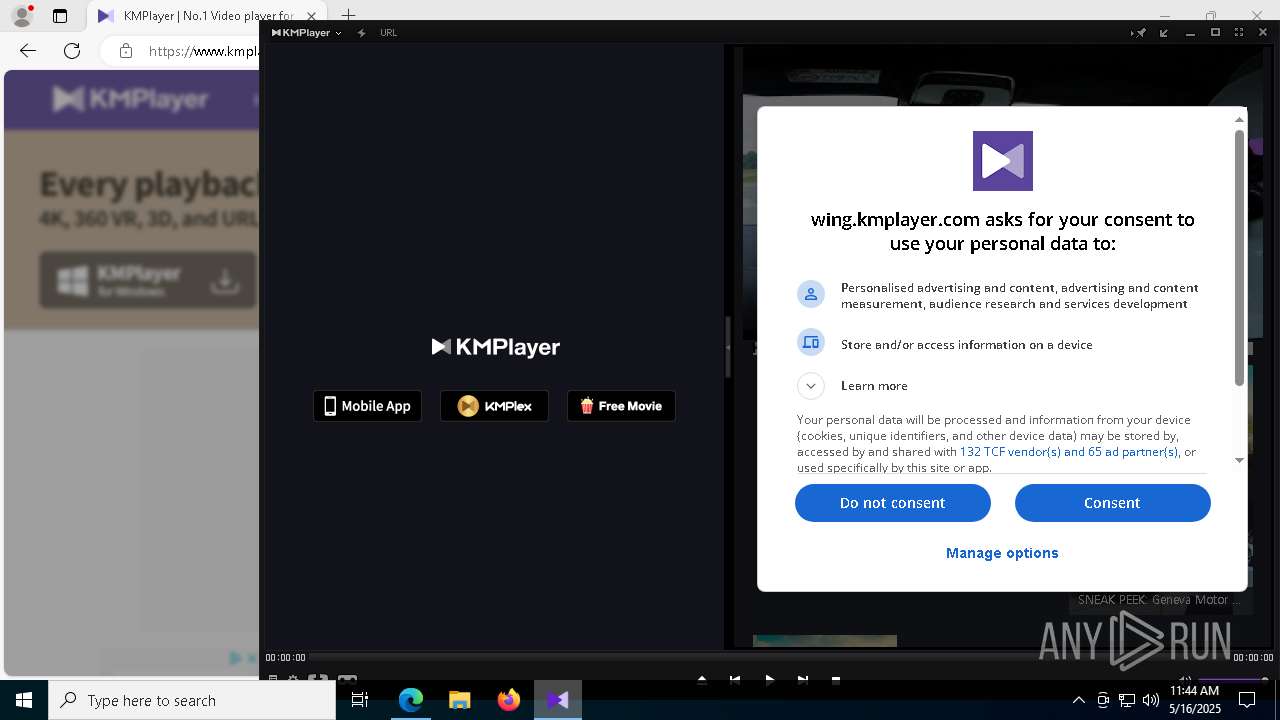1280x720 pixels.
Task: Open the system volume tray icon
Action: 1150,700
